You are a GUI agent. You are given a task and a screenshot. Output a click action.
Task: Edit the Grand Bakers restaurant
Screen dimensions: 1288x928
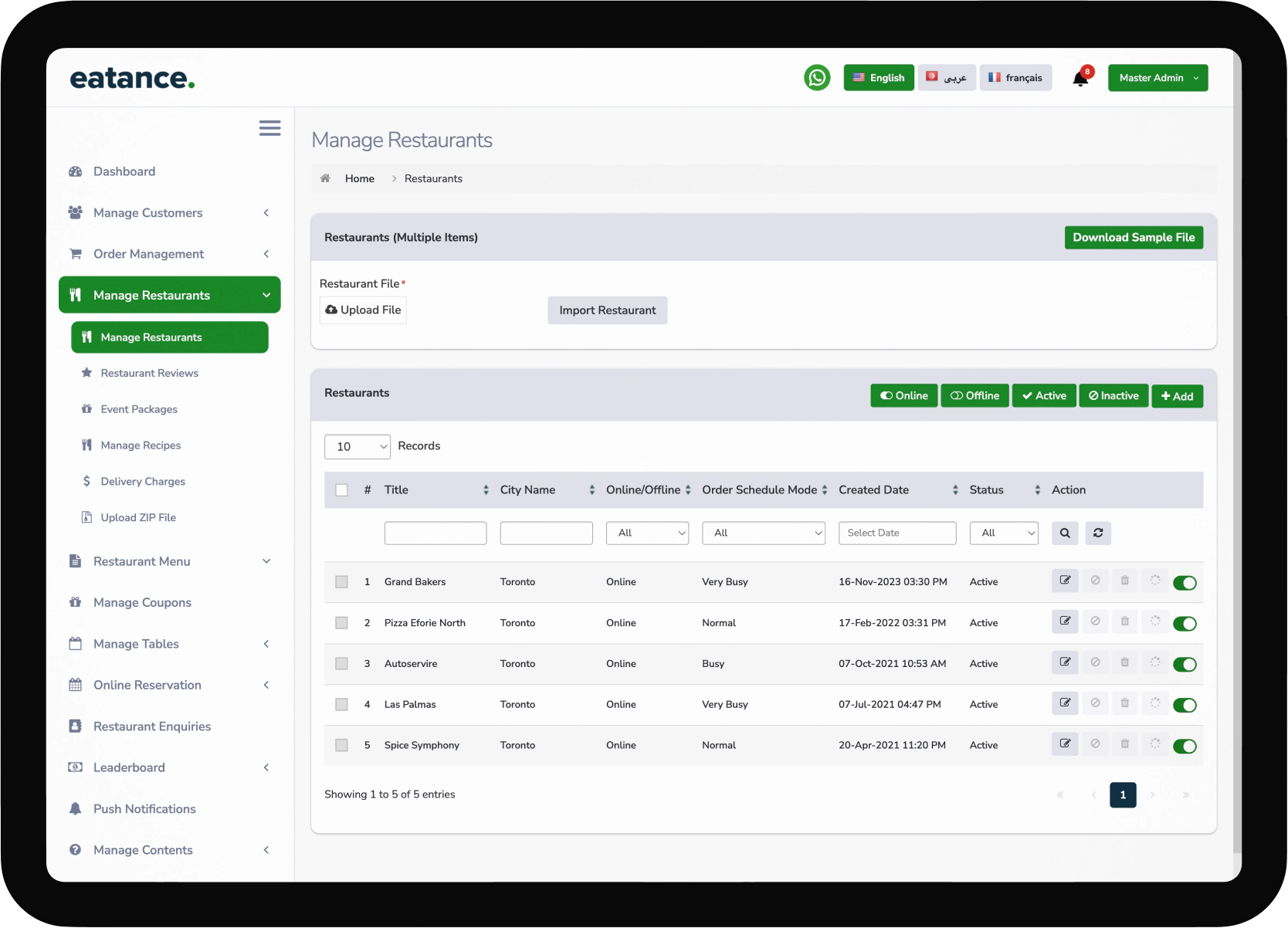pyautogui.click(x=1065, y=581)
